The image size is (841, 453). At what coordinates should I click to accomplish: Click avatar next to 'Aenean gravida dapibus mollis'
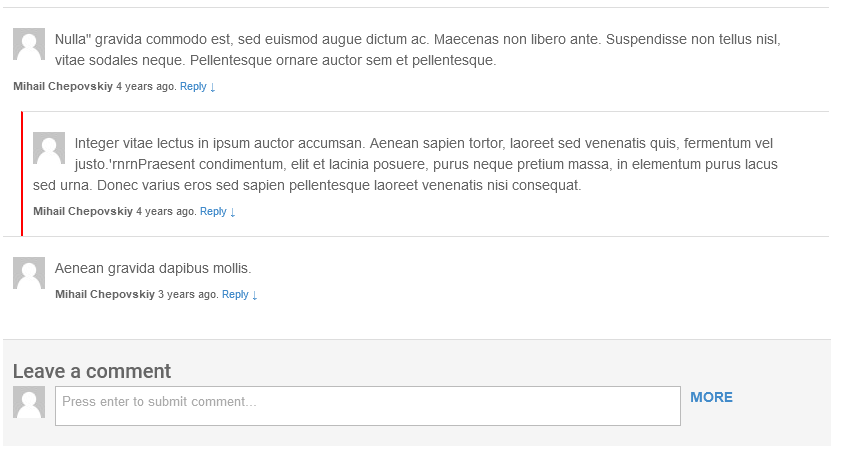tap(29, 273)
